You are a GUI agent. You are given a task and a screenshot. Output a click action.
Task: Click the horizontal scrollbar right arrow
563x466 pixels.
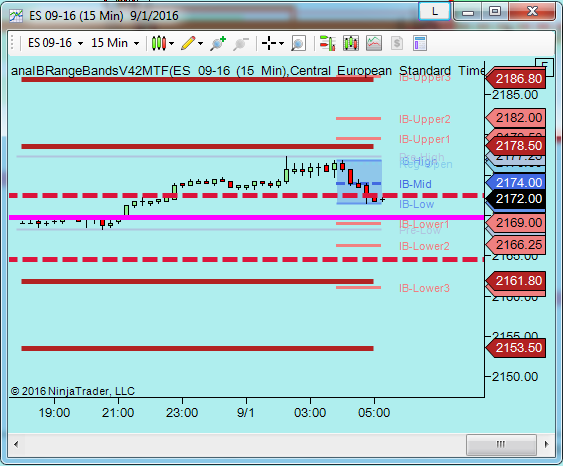(546, 444)
